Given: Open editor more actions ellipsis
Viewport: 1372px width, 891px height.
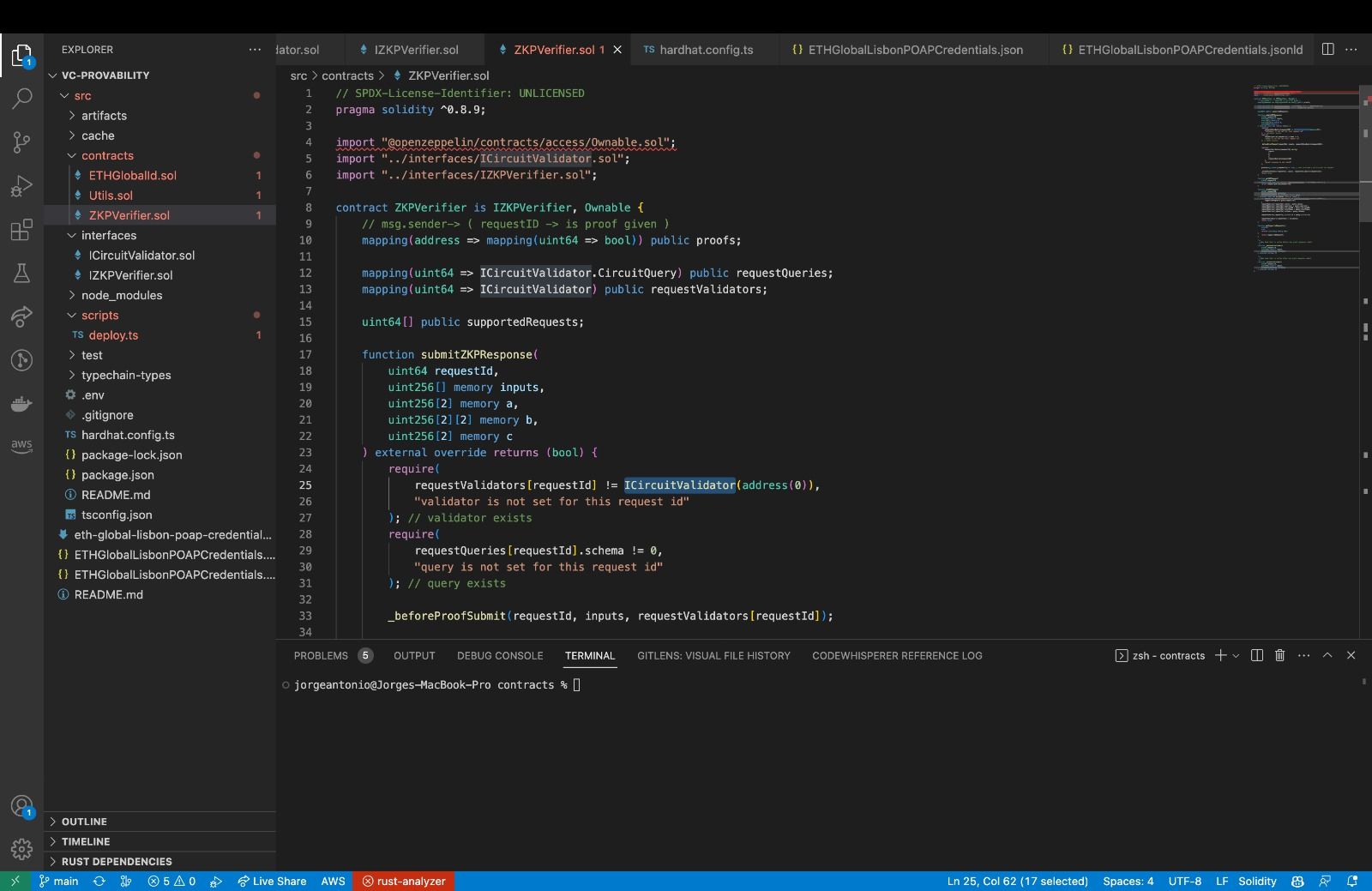Looking at the screenshot, I should pos(1351,50).
